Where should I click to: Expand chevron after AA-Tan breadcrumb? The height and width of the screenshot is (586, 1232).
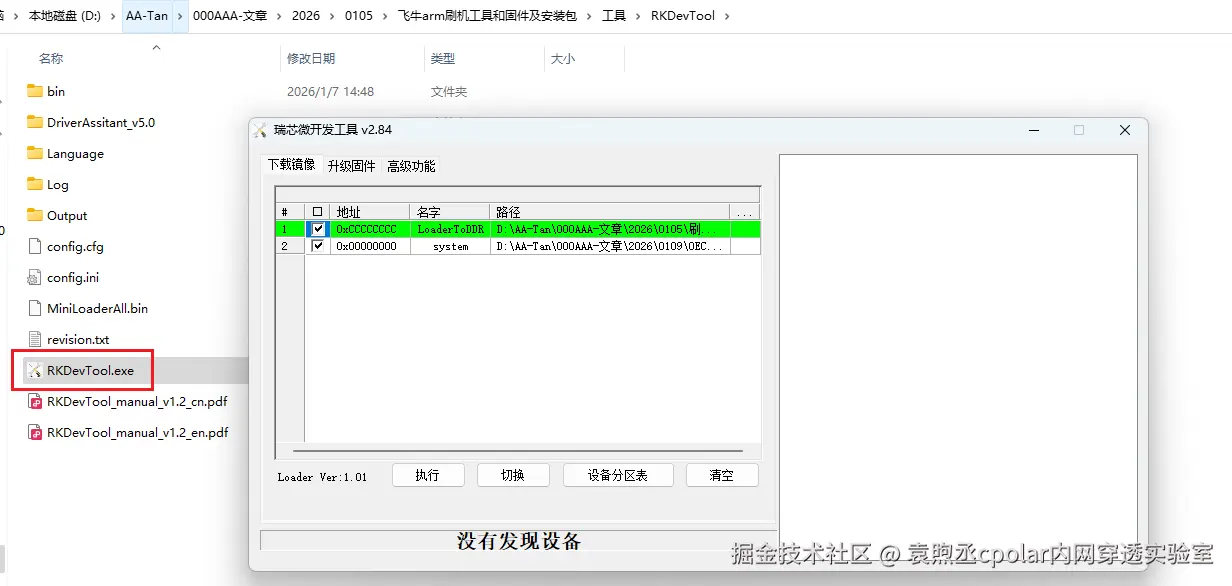point(179,16)
